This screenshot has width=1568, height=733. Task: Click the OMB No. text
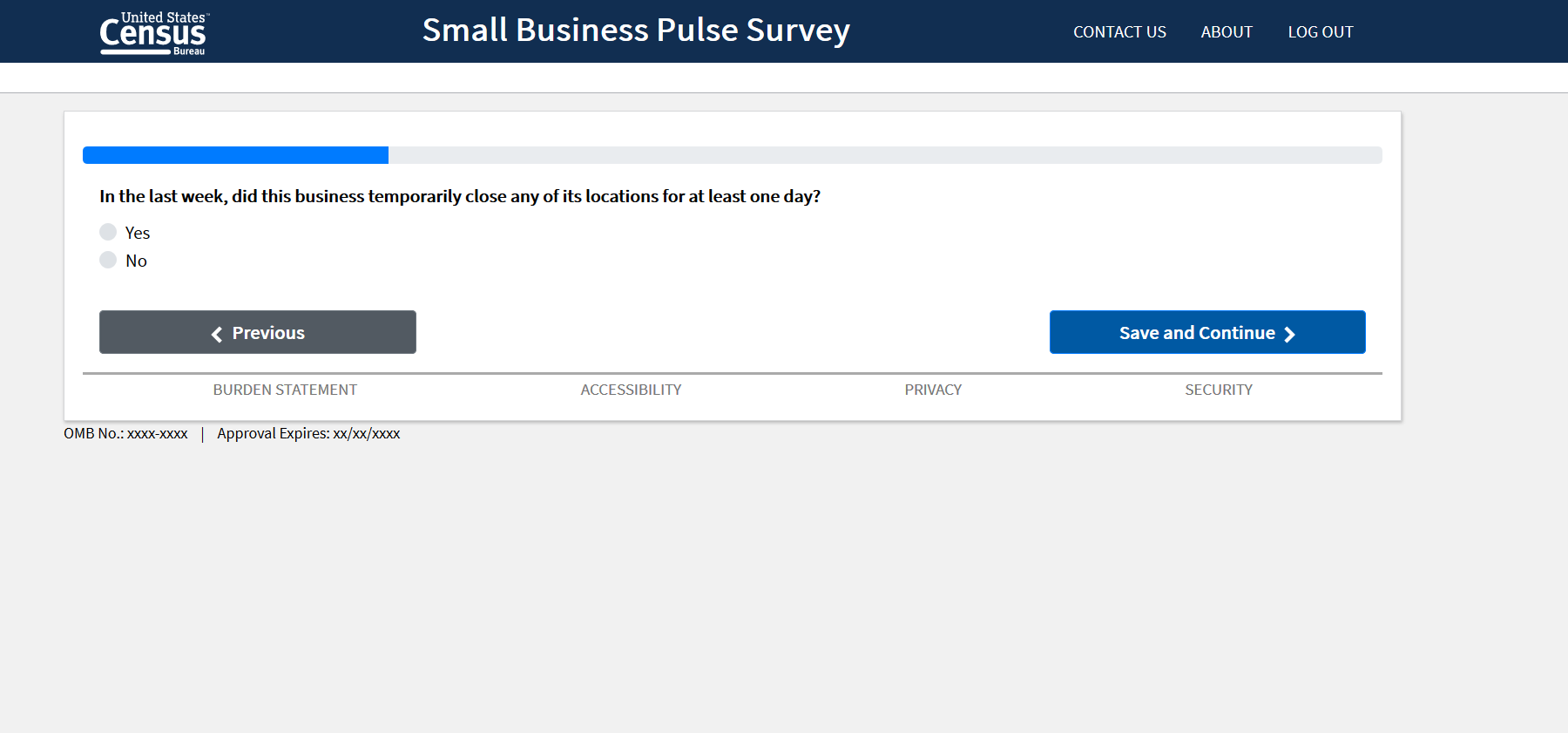125,433
